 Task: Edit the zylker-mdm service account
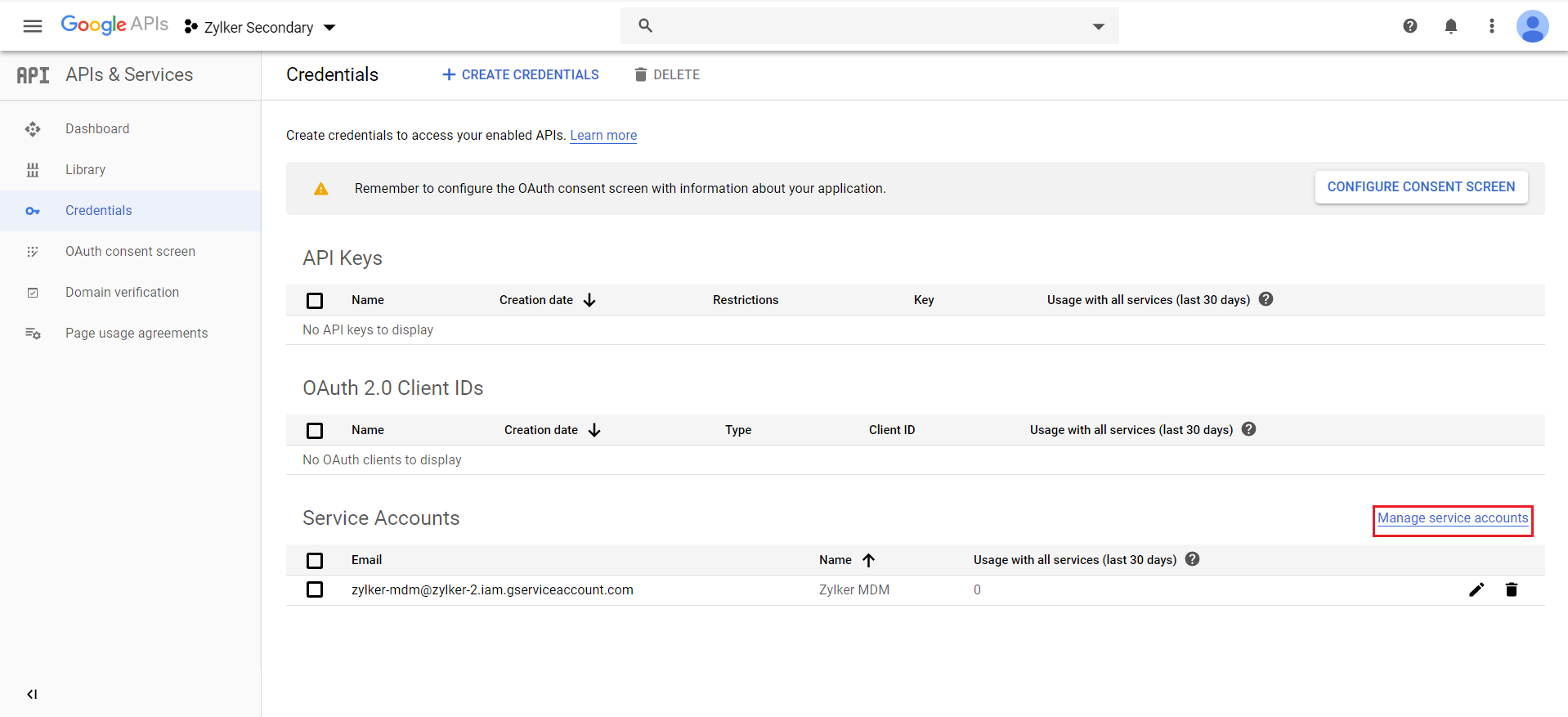(x=1476, y=589)
